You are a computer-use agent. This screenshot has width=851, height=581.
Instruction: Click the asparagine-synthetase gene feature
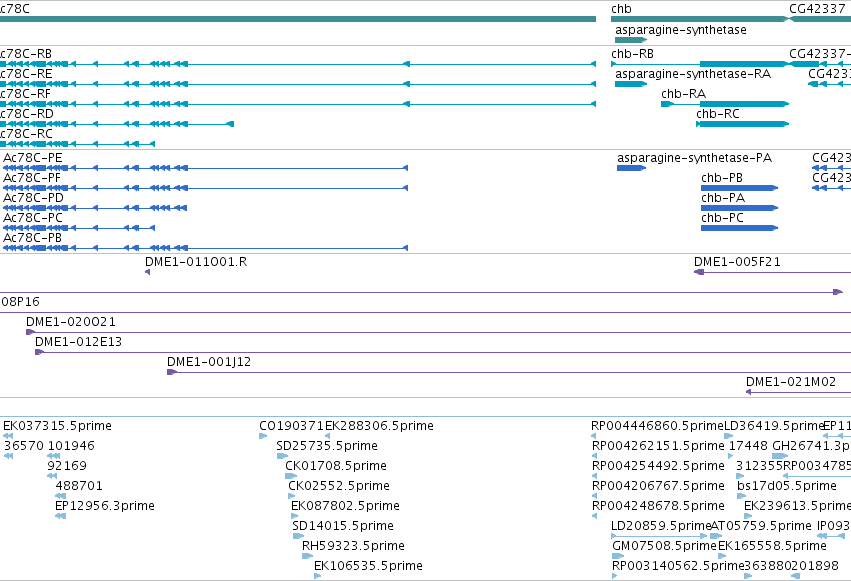pyautogui.click(x=631, y=40)
